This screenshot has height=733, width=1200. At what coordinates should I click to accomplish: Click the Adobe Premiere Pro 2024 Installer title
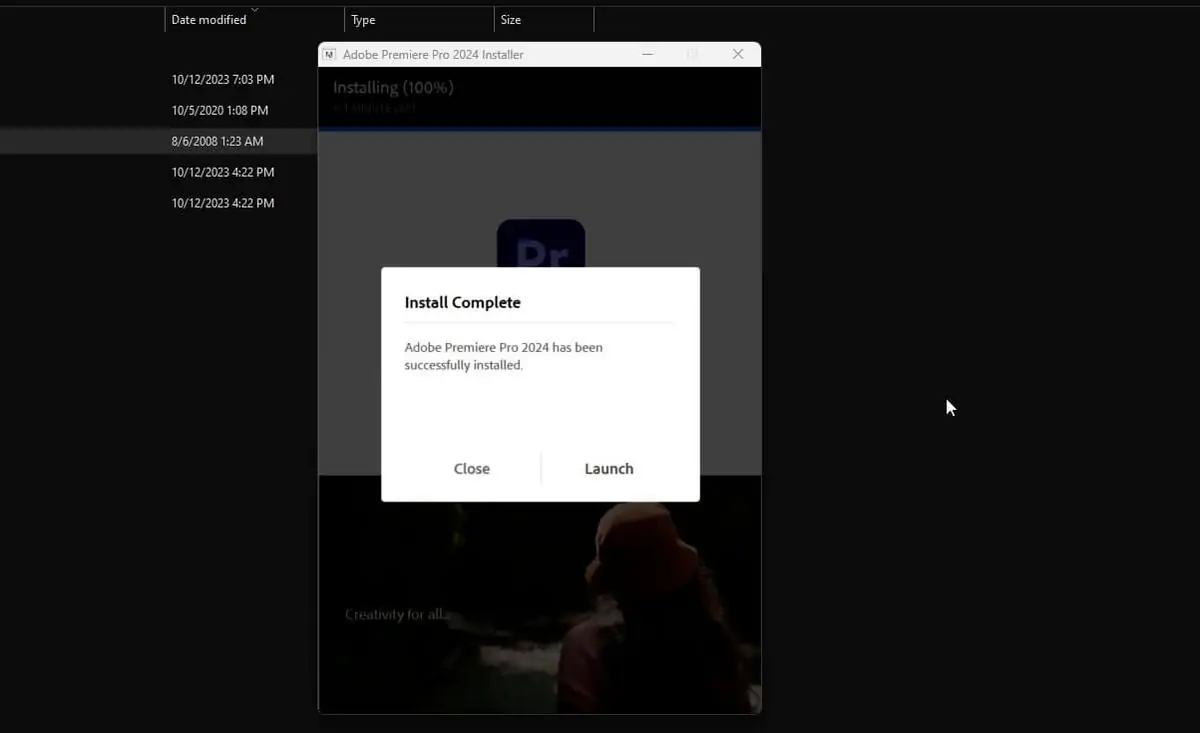point(433,55)
